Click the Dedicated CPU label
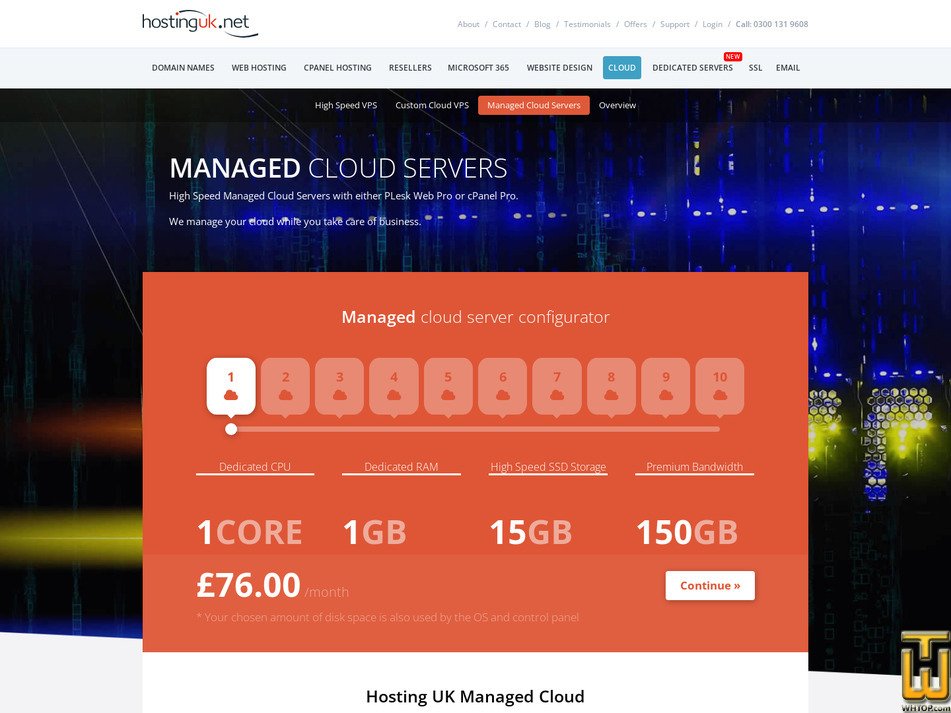The width and height of the screenshot is (951, 713). point(255,467)
